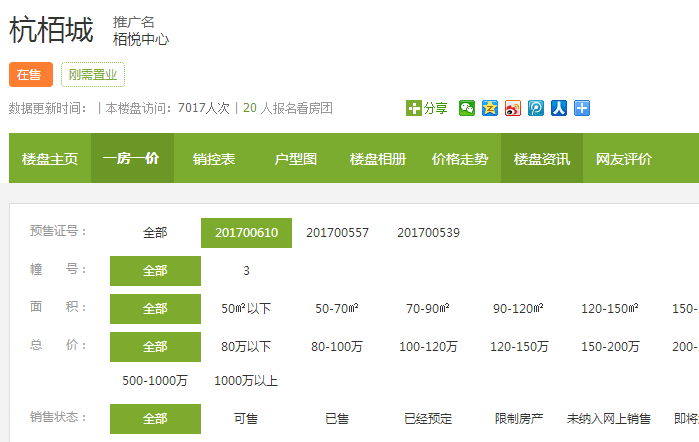The width and height of the screenshot is (699, 442).
Task: Go to the 户型图 tab
Action: pos(296,159)
